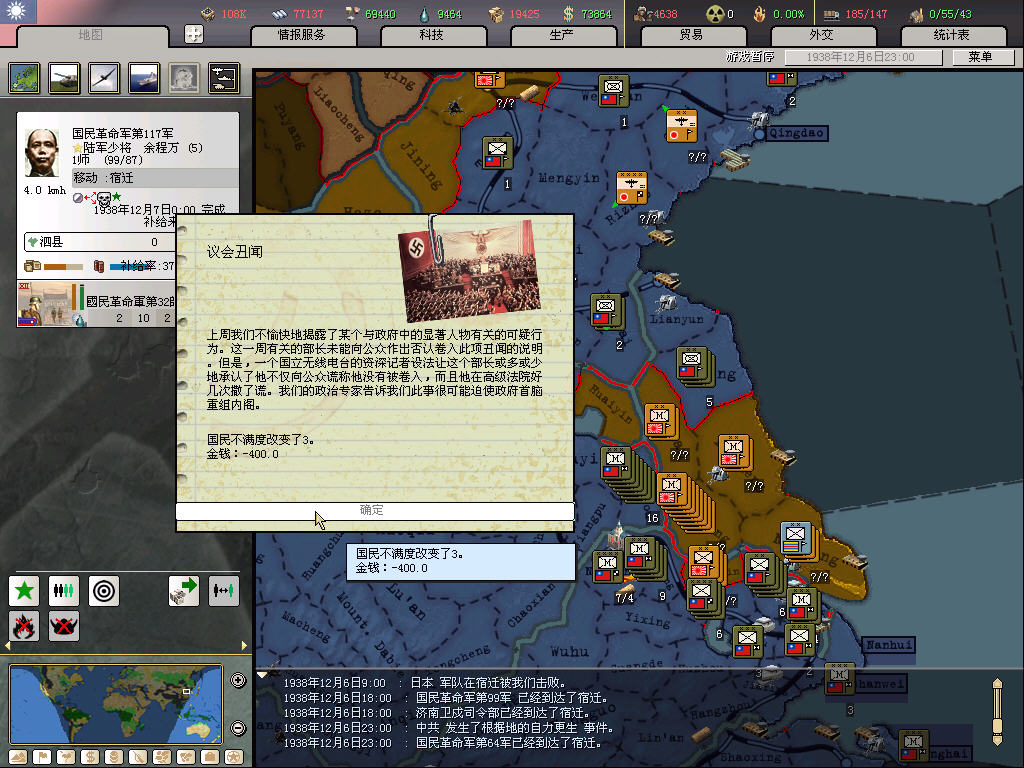Click the green-arrow unit transfer button
This screenshot has width=1024, height=768.
pos(184,591)
